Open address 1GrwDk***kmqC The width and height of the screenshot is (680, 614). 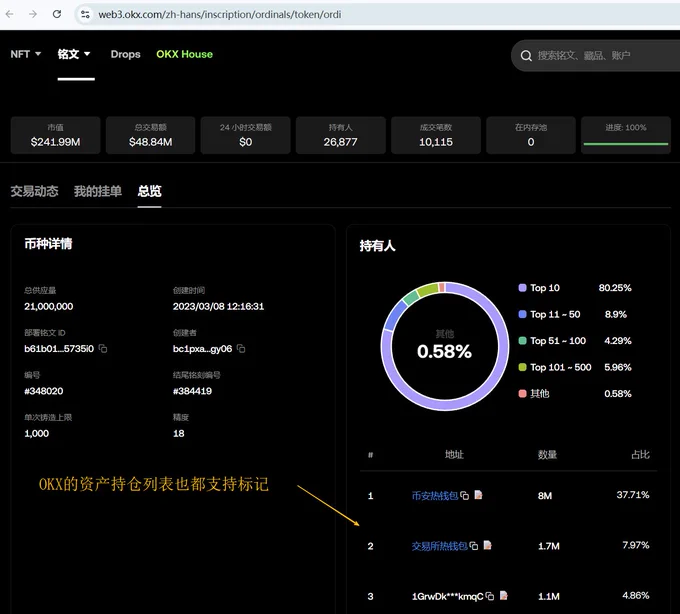[447, 597]
